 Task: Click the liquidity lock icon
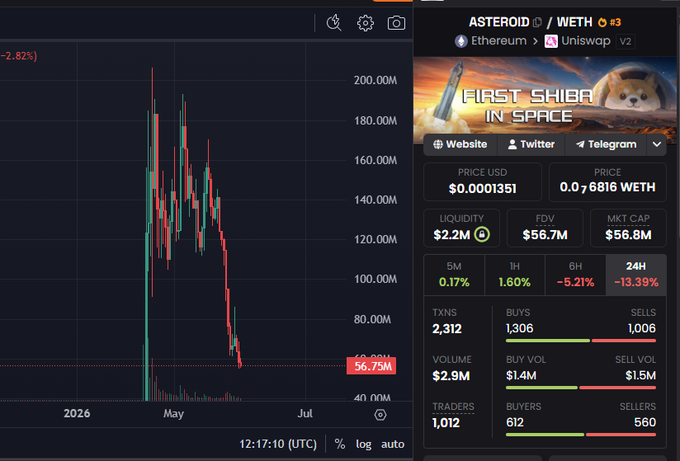482,235
